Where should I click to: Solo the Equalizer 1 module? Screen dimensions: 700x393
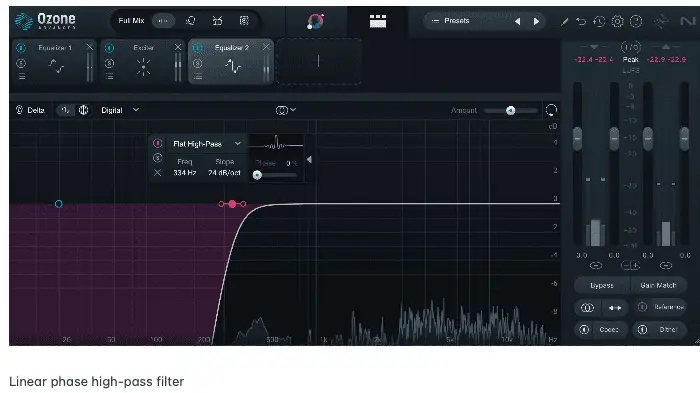pos(21,63)
